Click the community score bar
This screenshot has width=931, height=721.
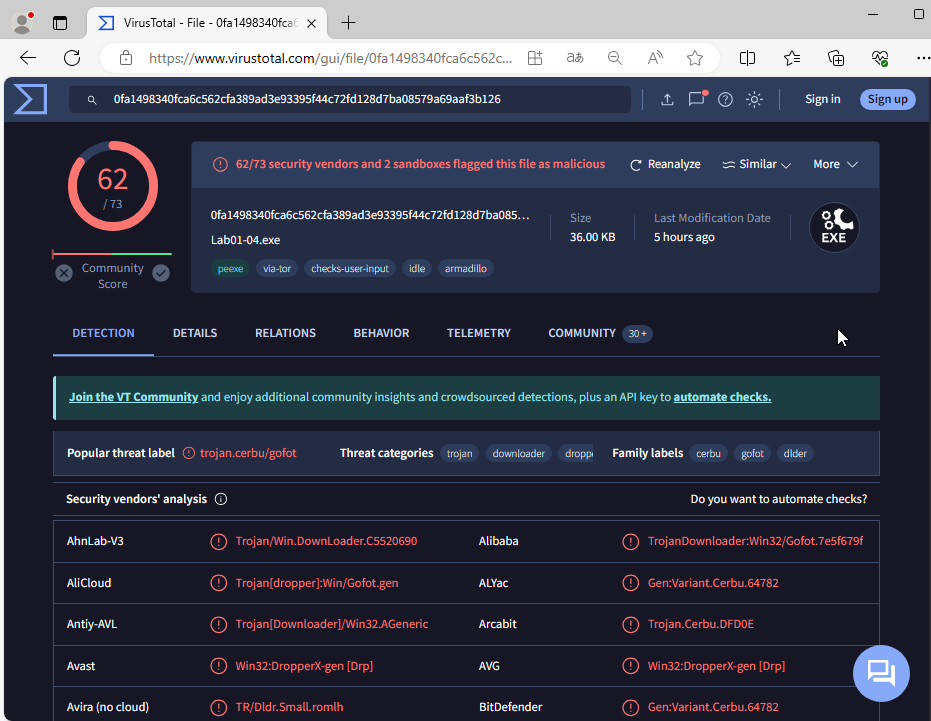pos(112,254)
